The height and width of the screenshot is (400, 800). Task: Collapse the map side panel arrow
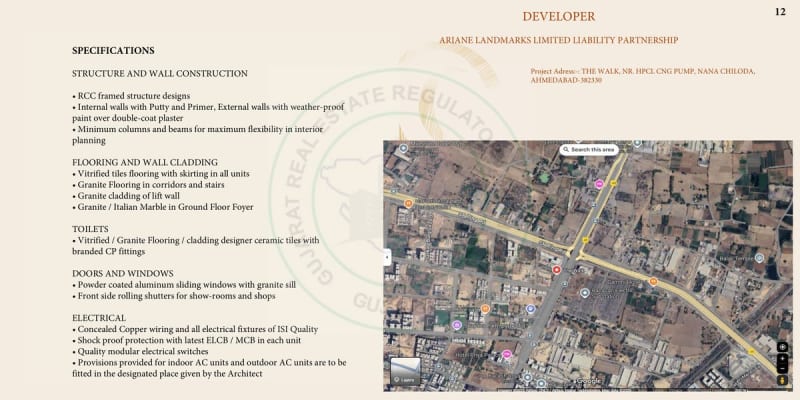(x=387, y=258)
